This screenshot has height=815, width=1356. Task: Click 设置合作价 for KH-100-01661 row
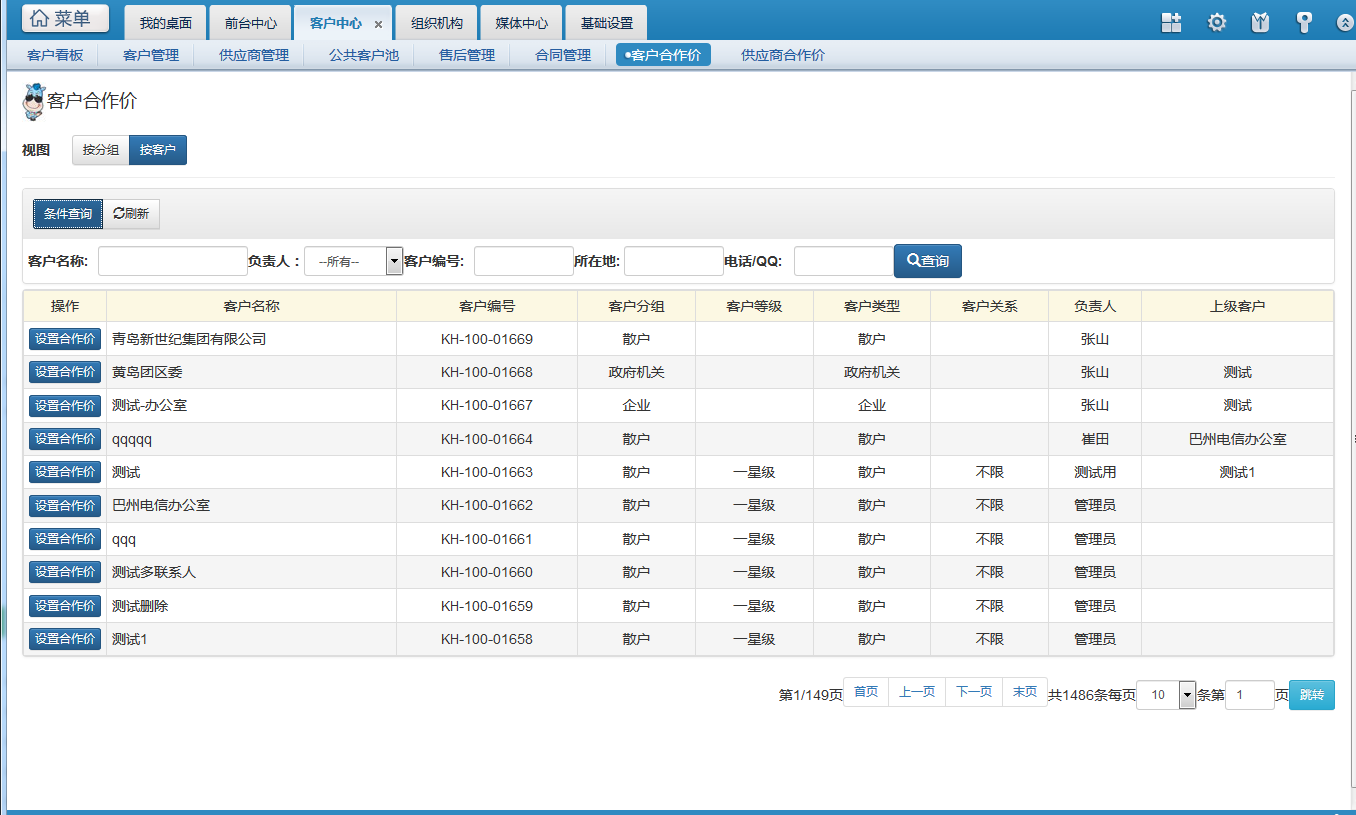[65, 539]
